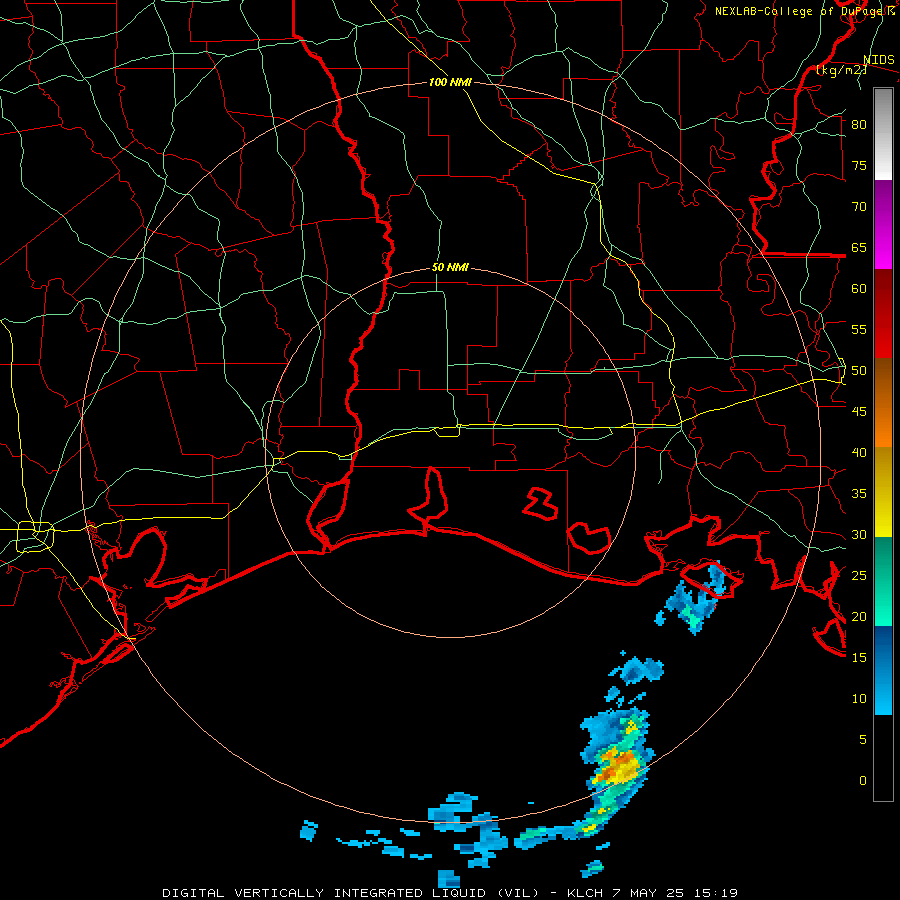The height and width of the screenshot is (900, 900).
Task: Click the 10 value on the color scale
Action: [x=859, y=699]
